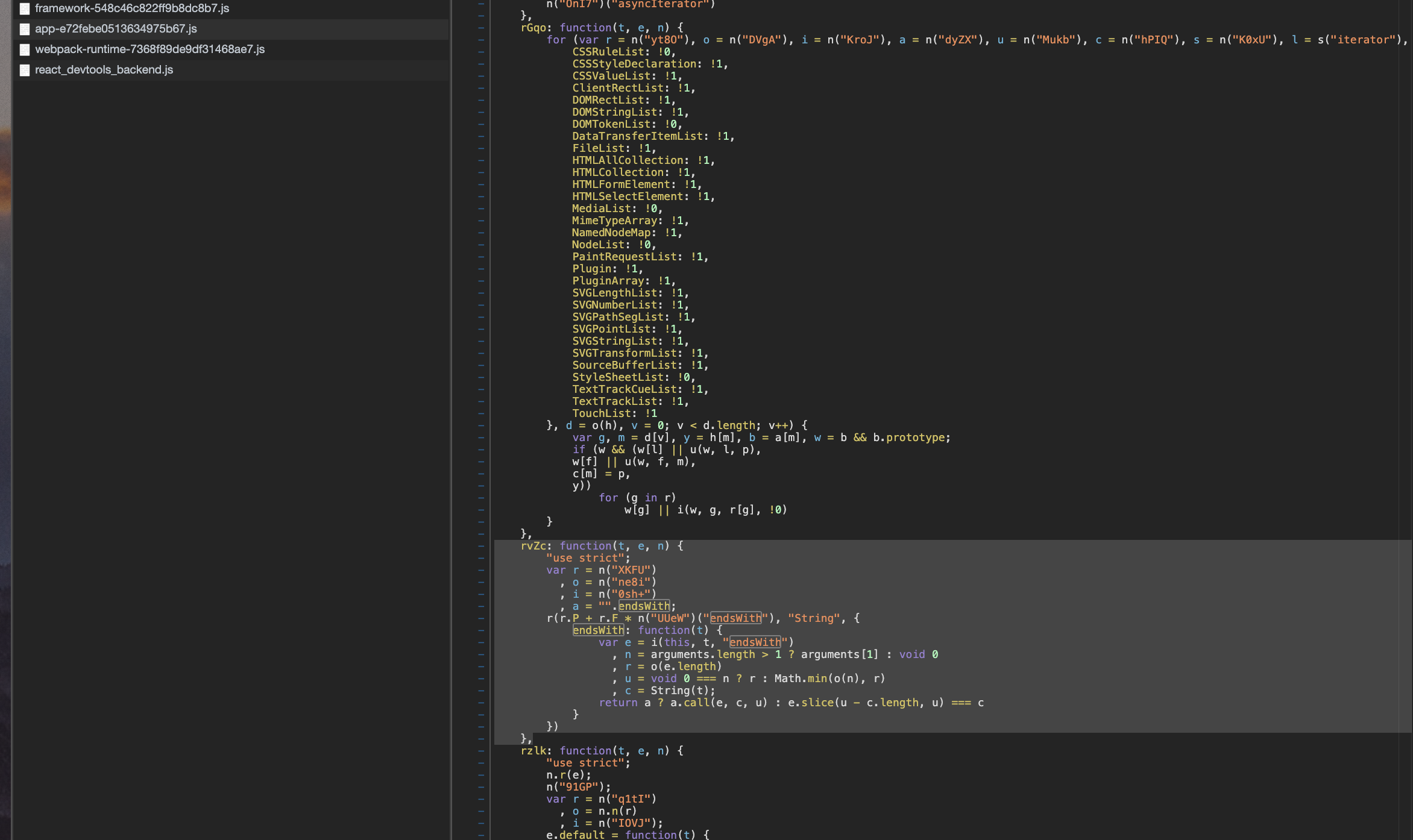
Task: Open webpack-runtime-7368f89de9df31468ae7.js in the editor
Action: [x=149, y=49]
